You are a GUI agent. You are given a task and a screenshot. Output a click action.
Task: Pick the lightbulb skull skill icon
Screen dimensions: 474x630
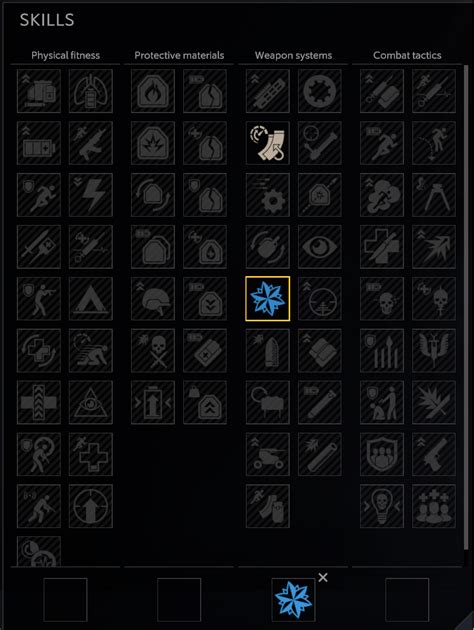pyautogui.click(x=382, y=506)
